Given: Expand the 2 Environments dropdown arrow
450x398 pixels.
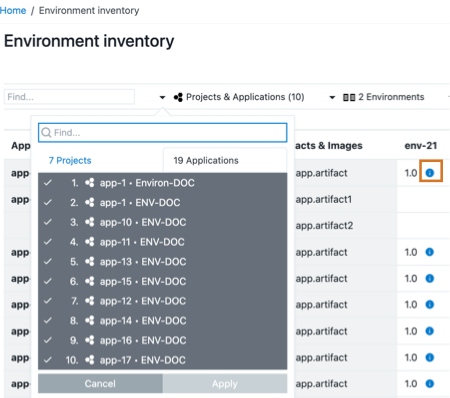Looking at the screenshot, I should [332, 97].
